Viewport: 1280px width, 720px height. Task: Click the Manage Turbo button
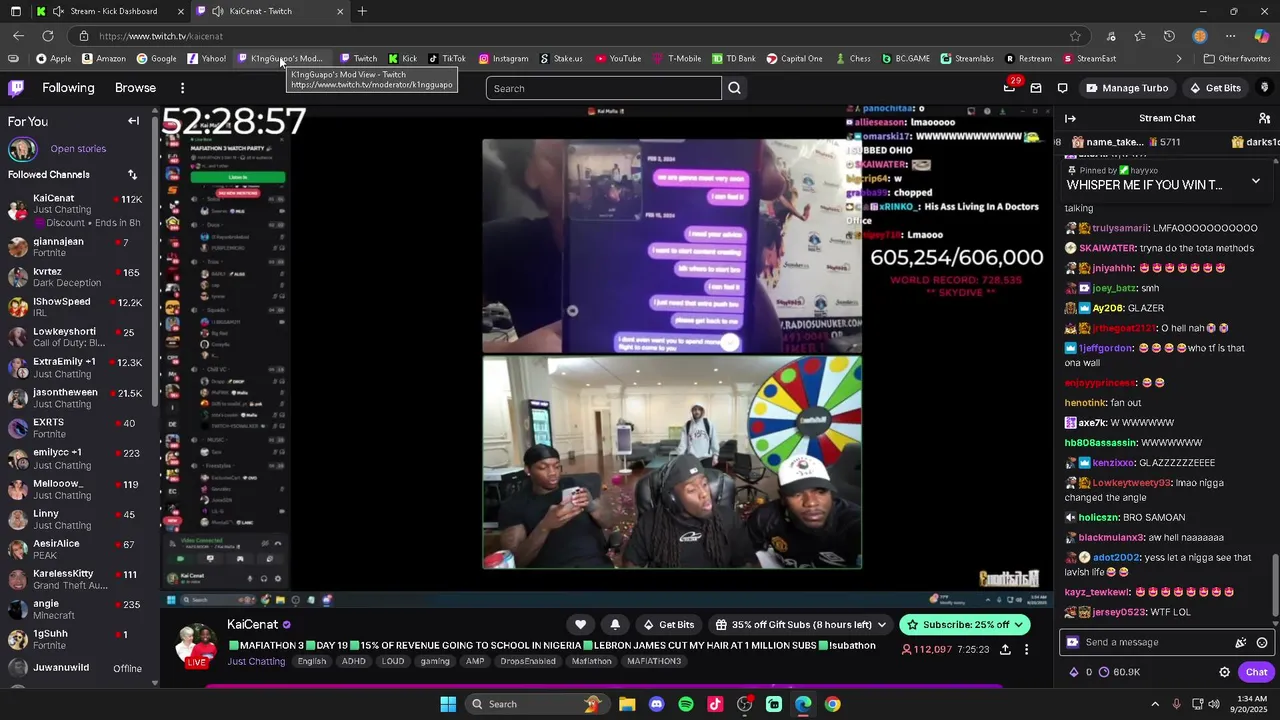[x=1127, y=88]
